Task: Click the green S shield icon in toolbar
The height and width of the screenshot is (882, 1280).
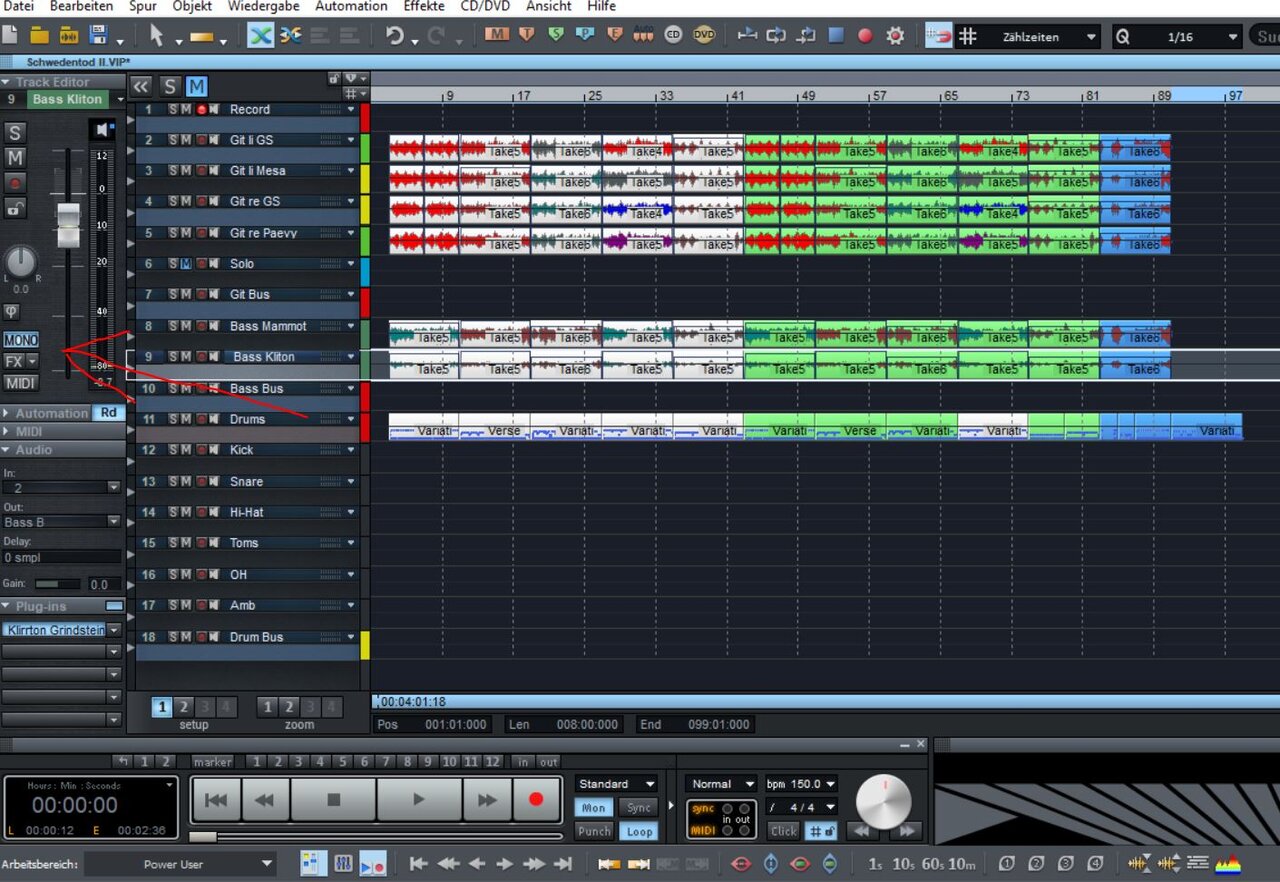Action: click(556, 35)
